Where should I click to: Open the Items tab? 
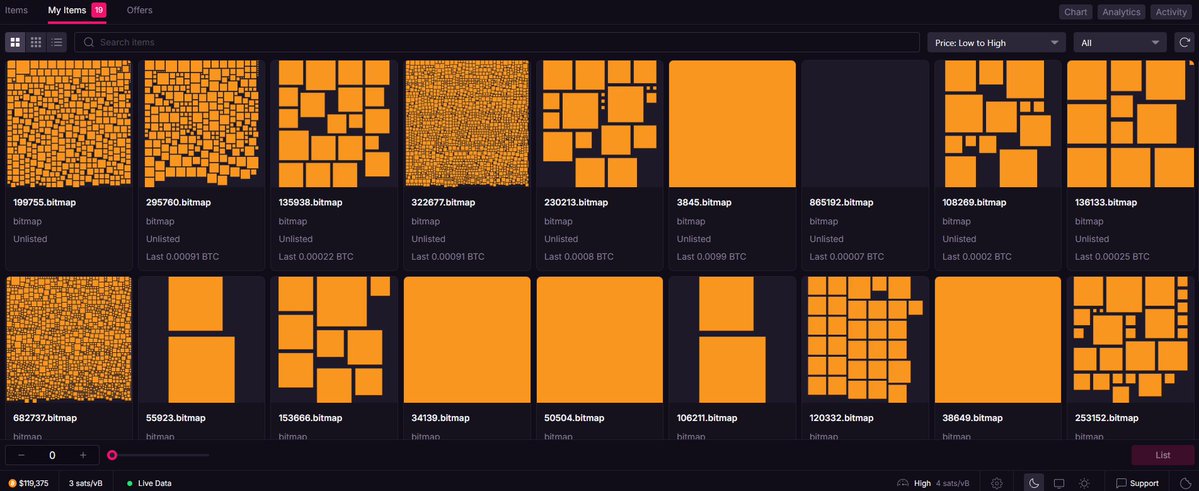16,10
